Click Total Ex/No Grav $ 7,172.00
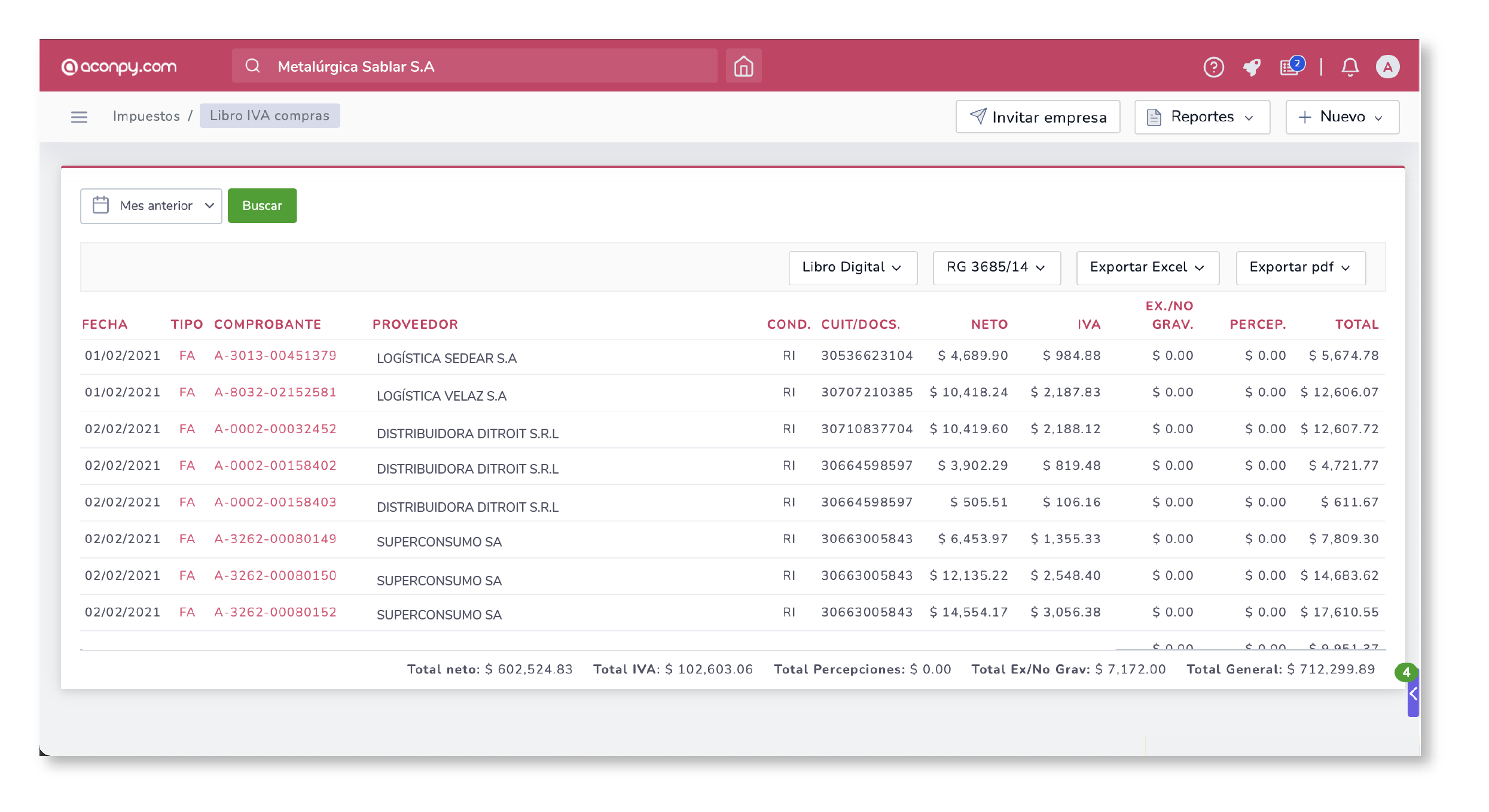Image resolution: width=1489 pixels, height=812 pixels. coord(1068,669)
